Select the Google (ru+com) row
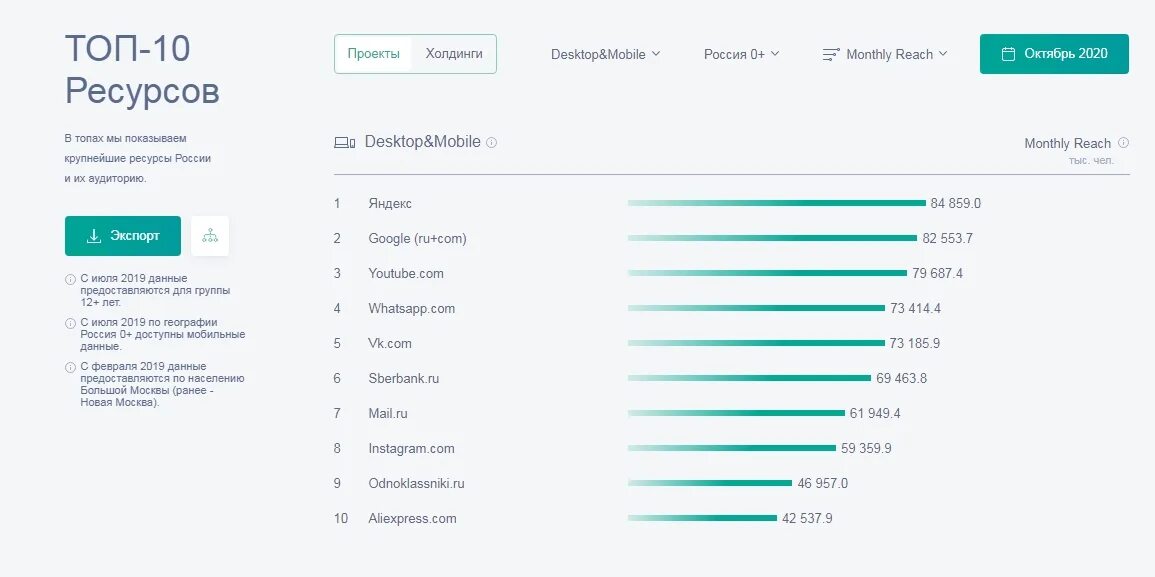 (x=731, y=239)
